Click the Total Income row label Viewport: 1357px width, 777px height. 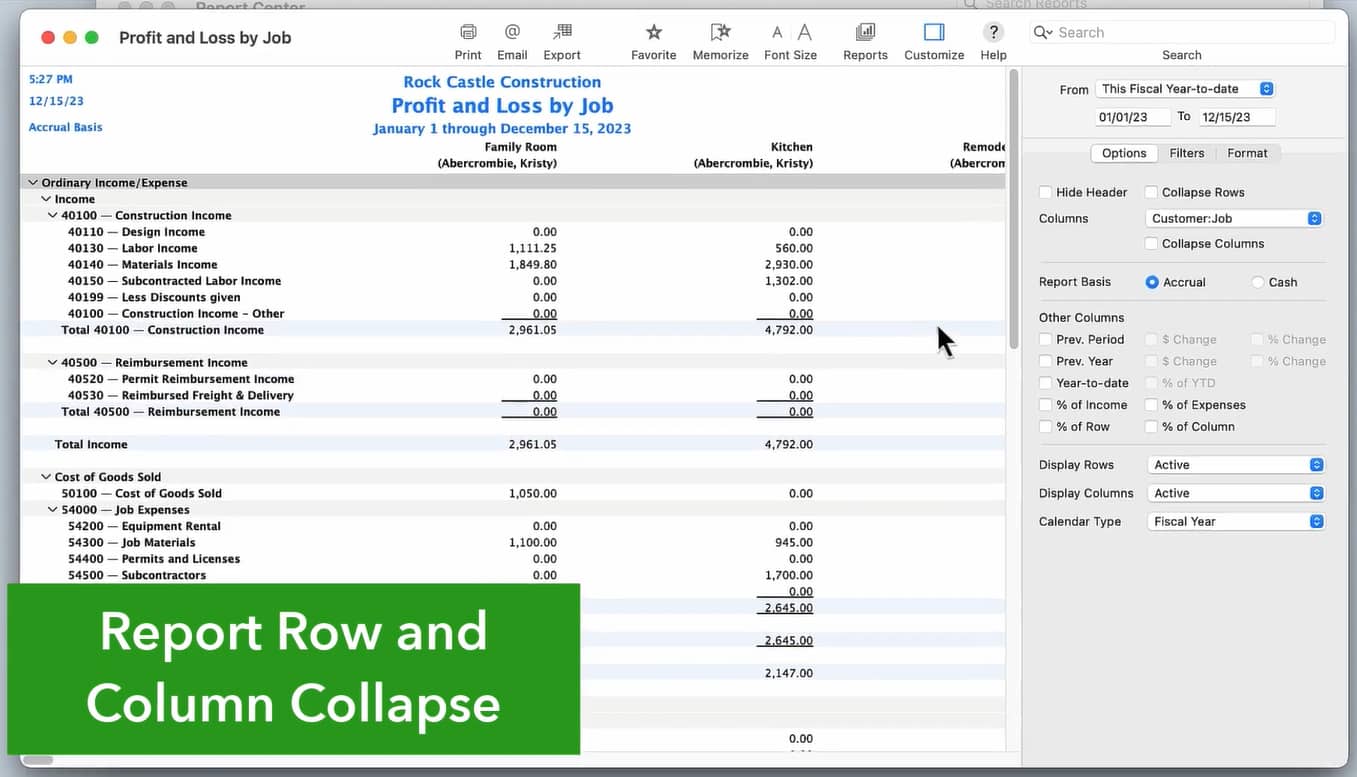91,444
